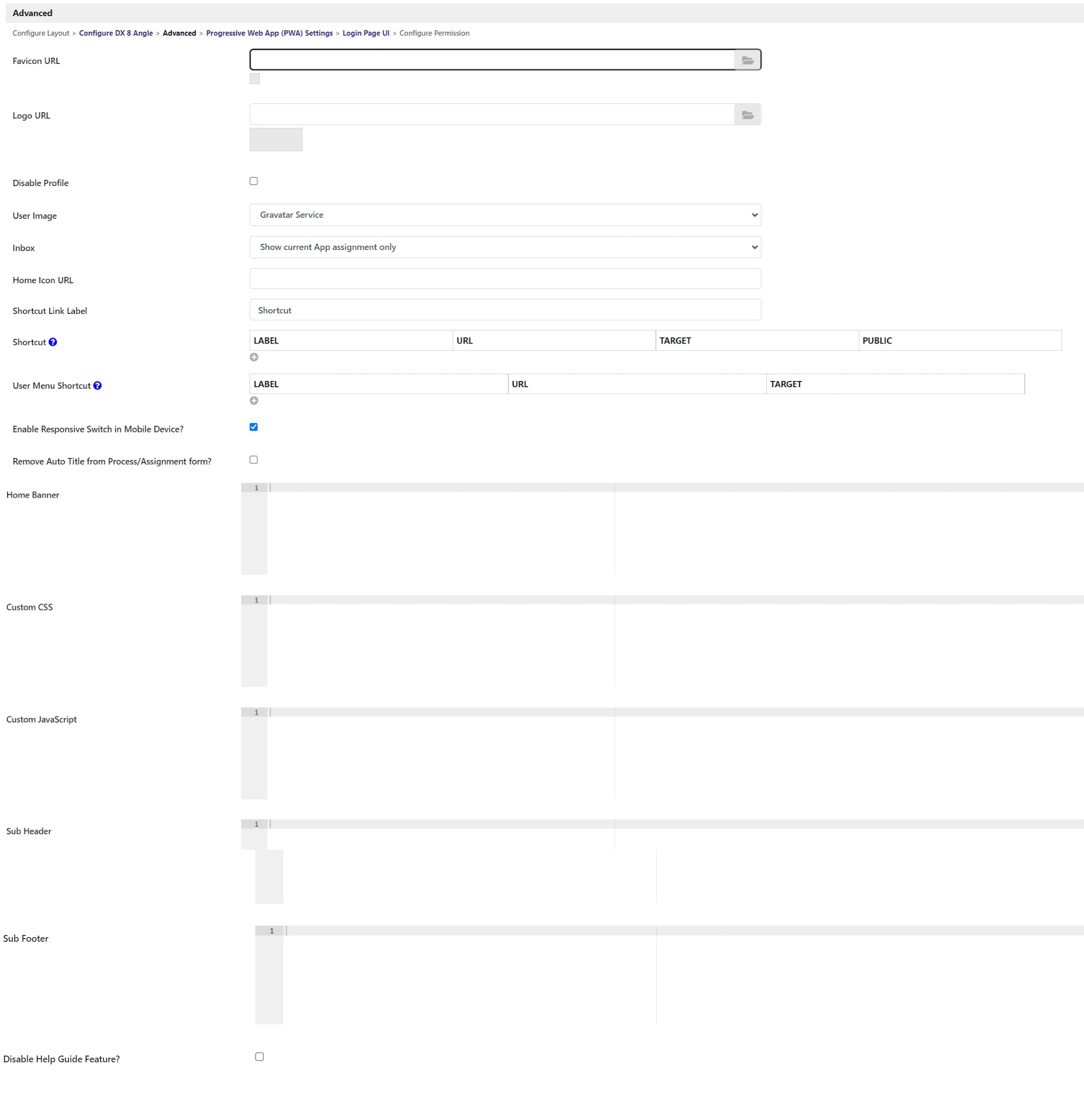Jump to Login Page UI breadcrumb
This screenshot has width=1084, height=1120.
click(x=366, y=33)
